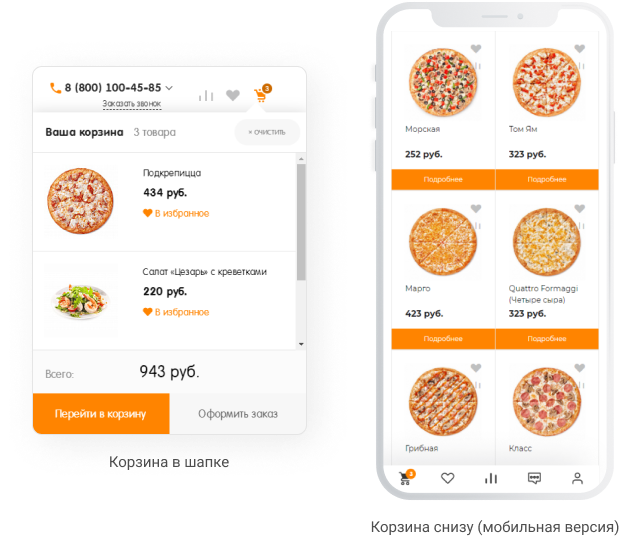Toggle 'В избранное' for Подкрепицца
Image resolution: width=623 pixels, height=538 pixels.
click(176, 213)
